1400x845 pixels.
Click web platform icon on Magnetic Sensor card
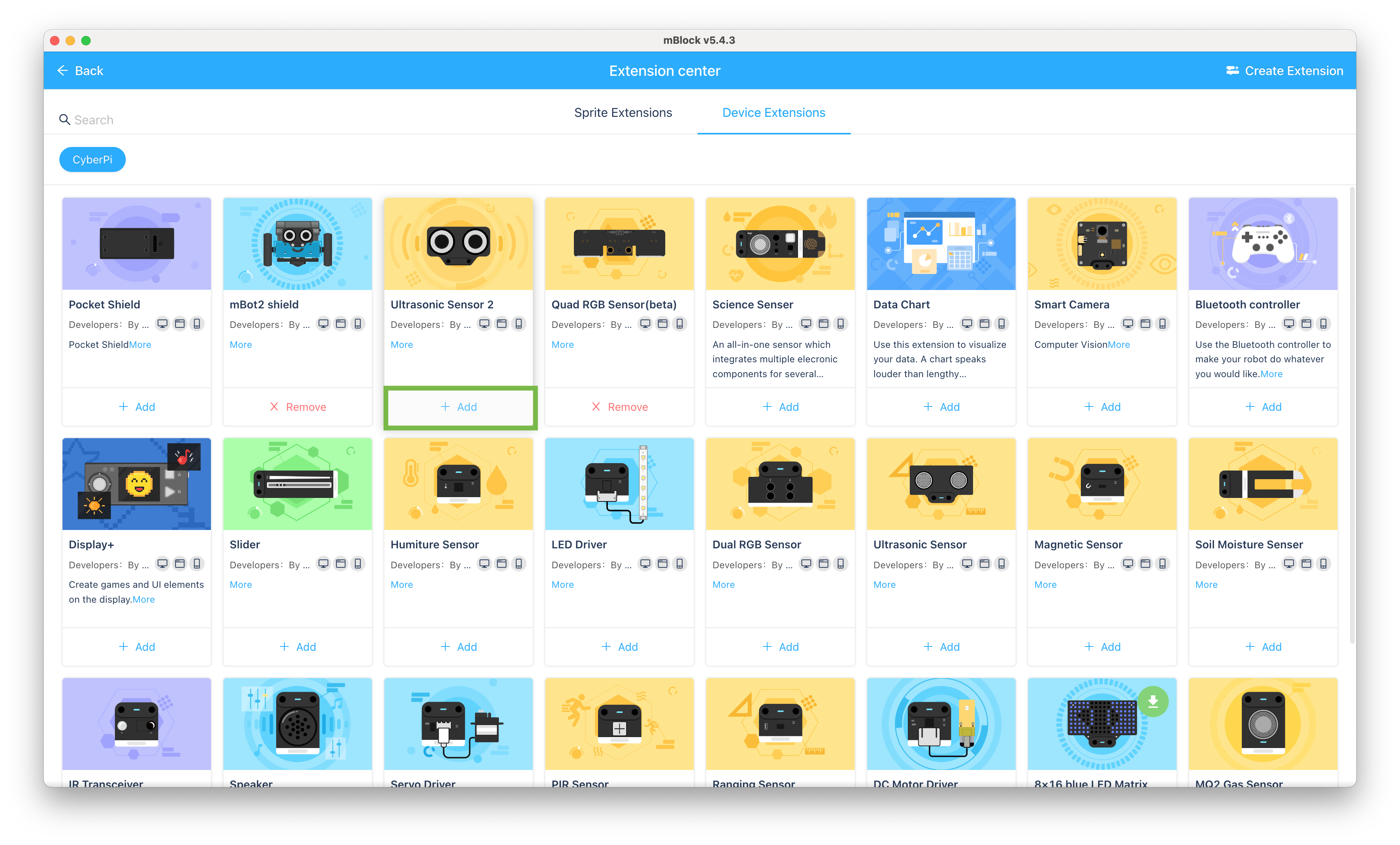pos(1145,564)
